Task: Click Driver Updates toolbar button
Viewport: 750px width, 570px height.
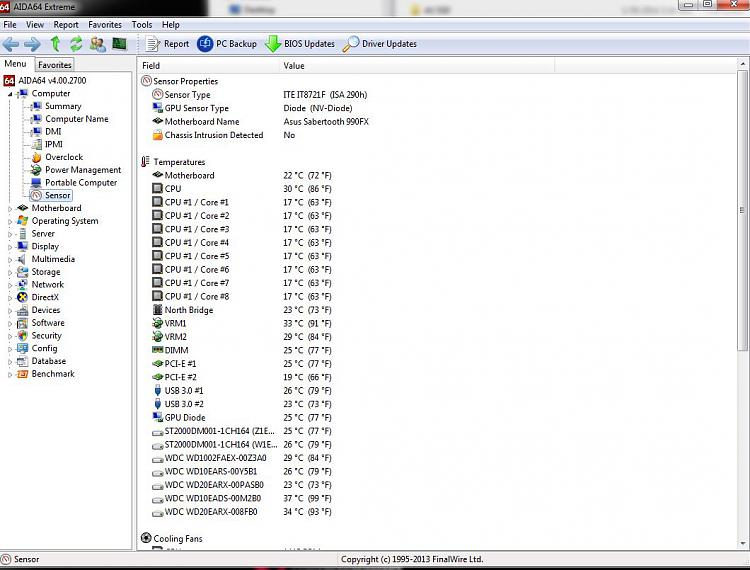Action: coord(380,44)
